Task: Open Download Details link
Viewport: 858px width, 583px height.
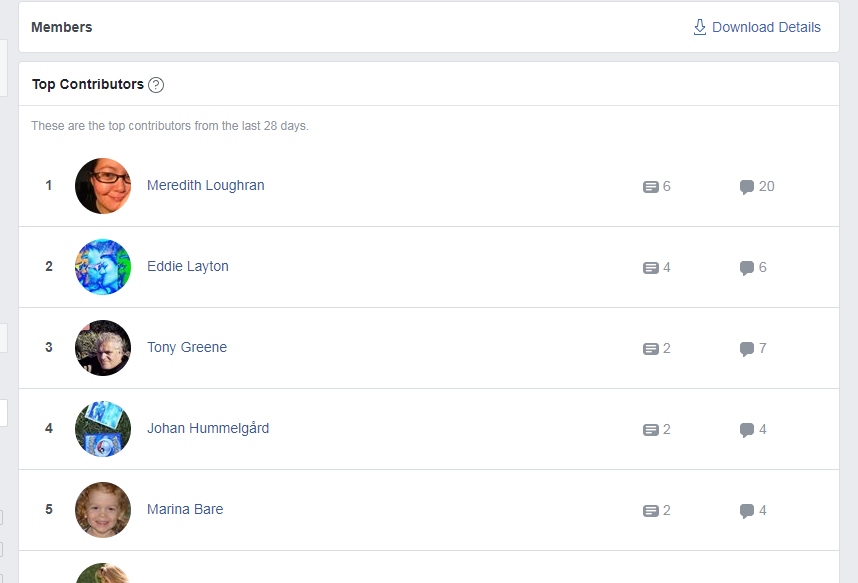Action: 757,27
